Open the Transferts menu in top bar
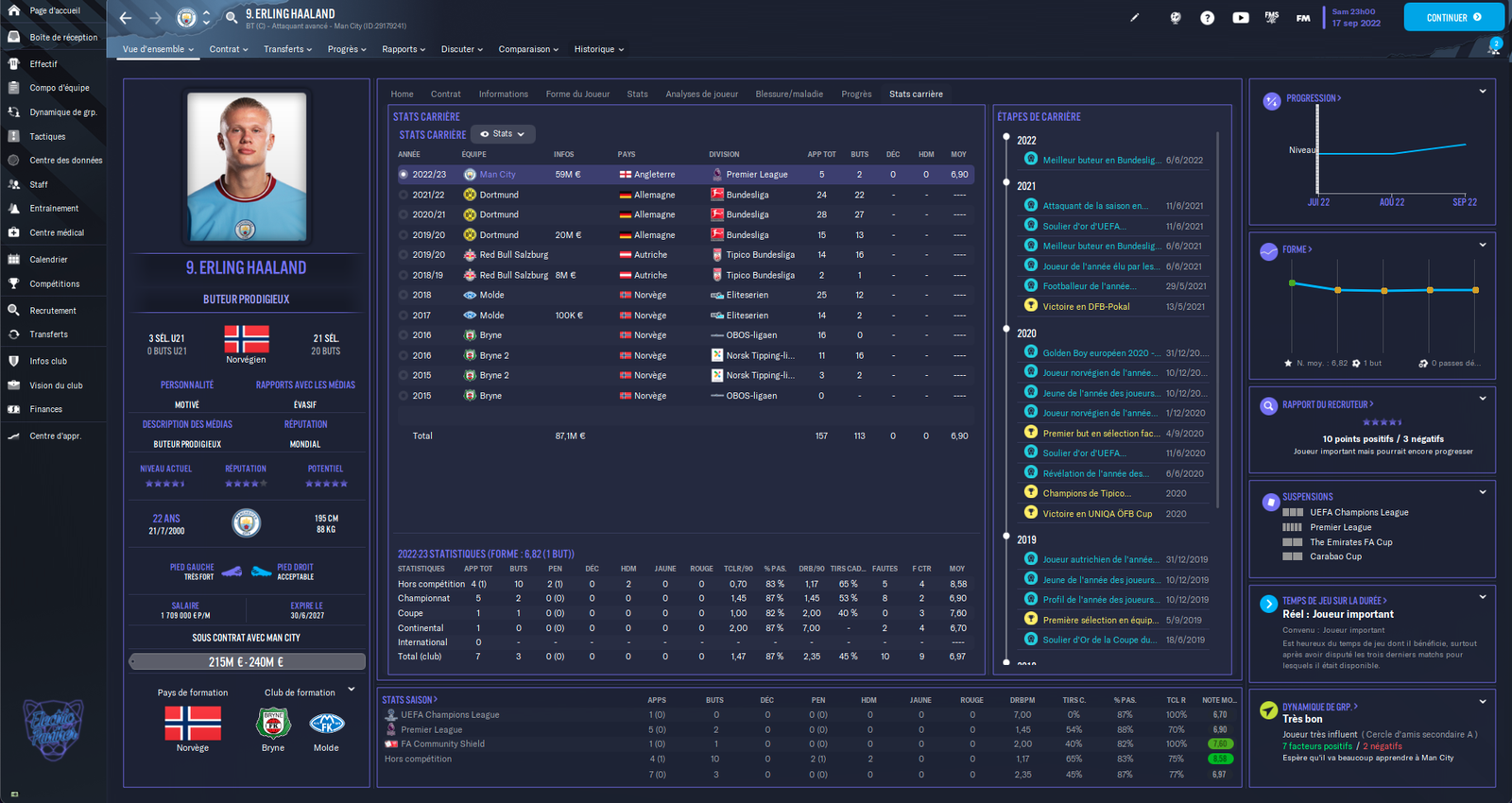The image size is (1512, 803). [x=287, y=49]
